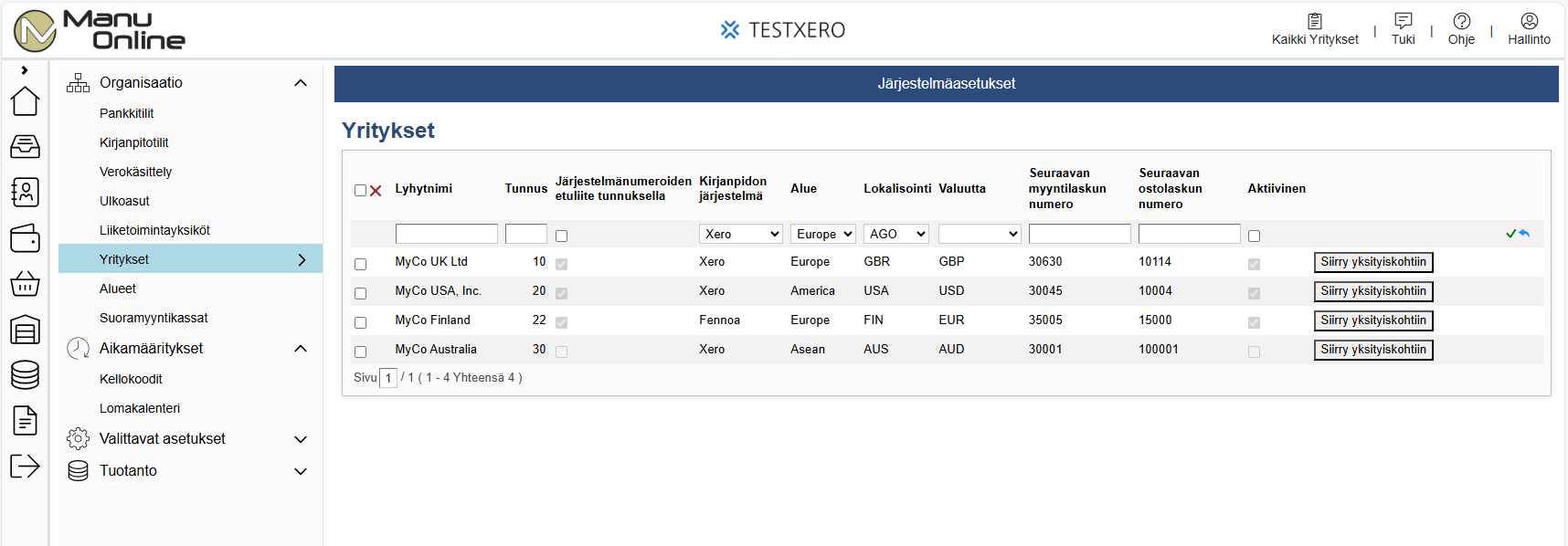The height and width of the screenshot is (546, 1568).
Task: Click Siirry yksityiskohtiin for MyCo UK Ltd
Action: [1373, 262]
